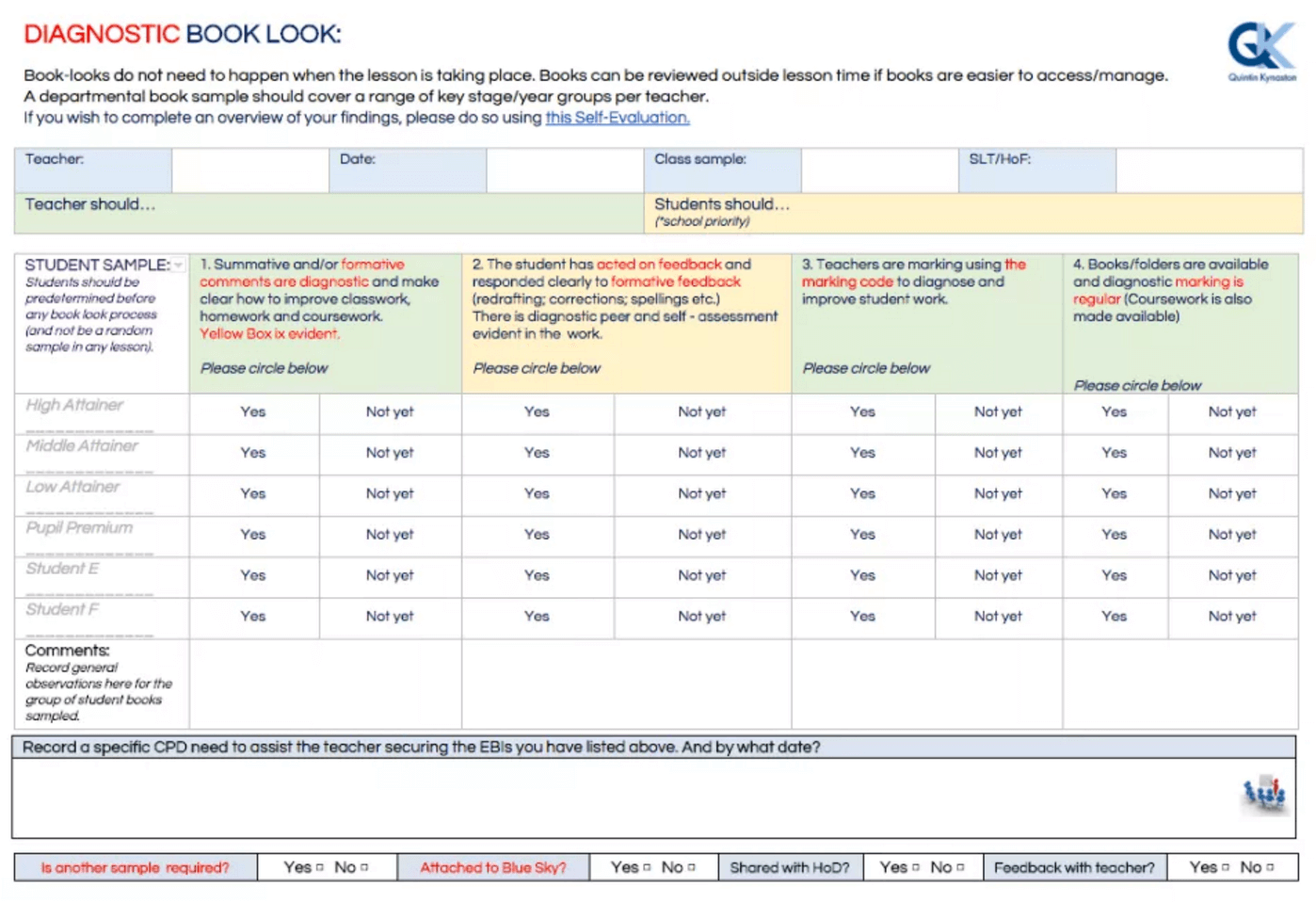The height and width of the screenshot is (902, 1316).
Task: Select Not yet for Low Attainer under criterion 3
Action: coord(998,493)
